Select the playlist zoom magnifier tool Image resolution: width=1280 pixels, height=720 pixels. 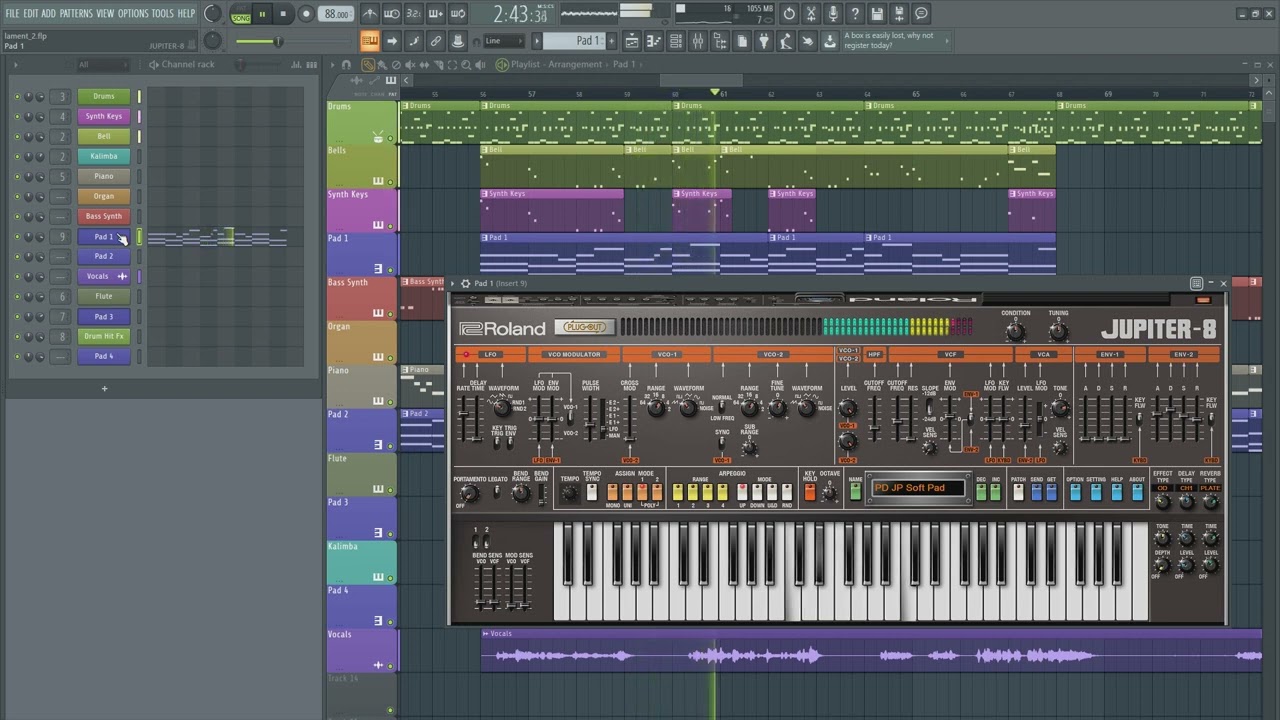(466, 65)
